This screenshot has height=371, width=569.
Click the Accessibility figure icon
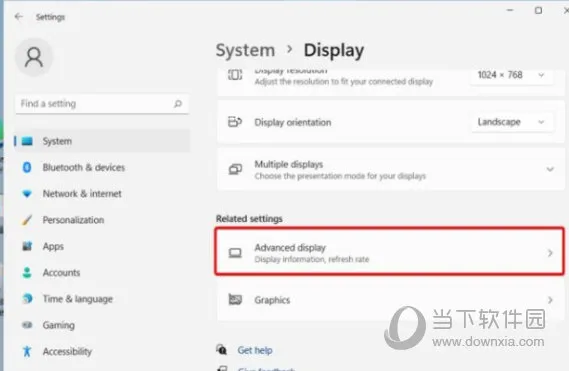[27, 351]
